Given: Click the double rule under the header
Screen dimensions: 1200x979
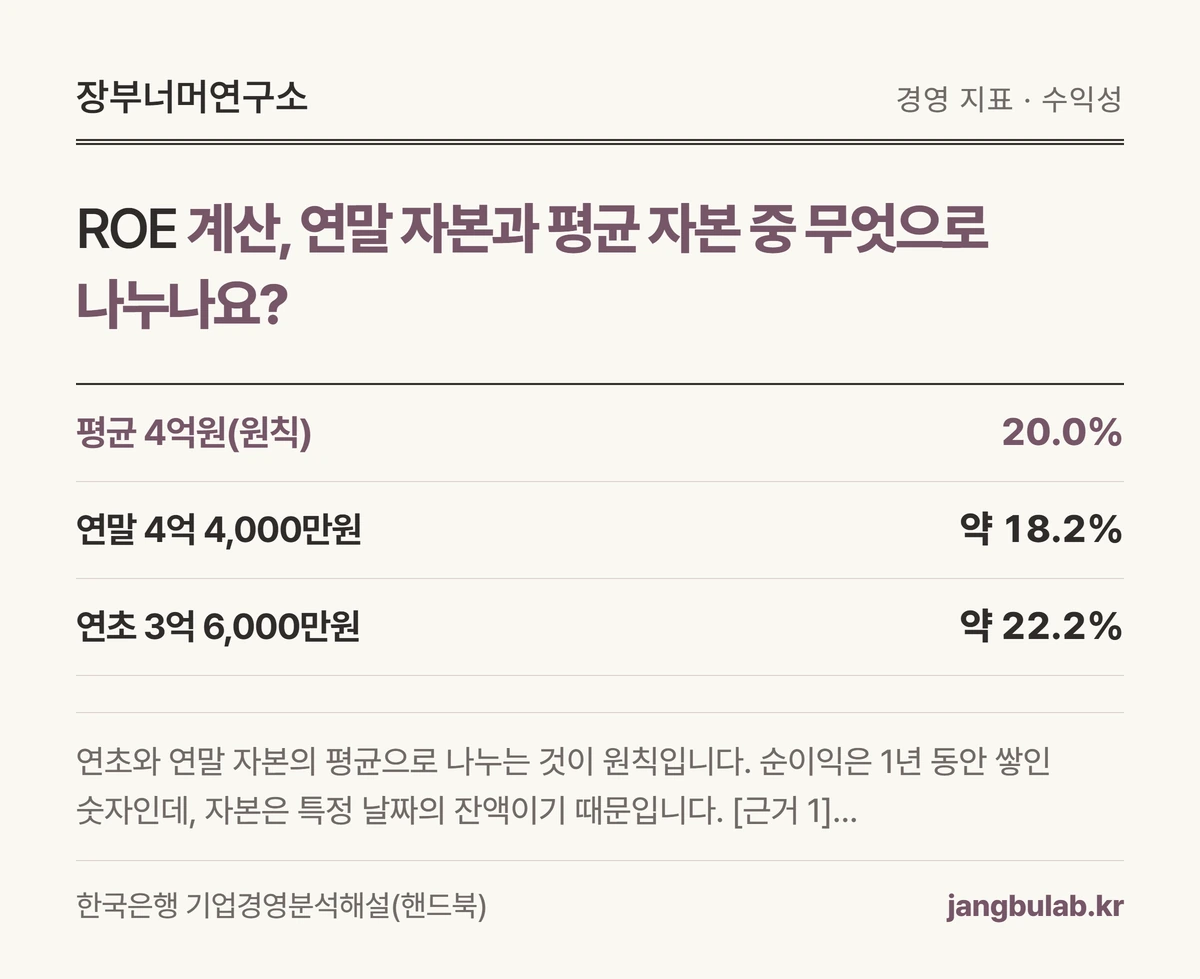Looking at the screenshot, I should click(x=600, y=142).
